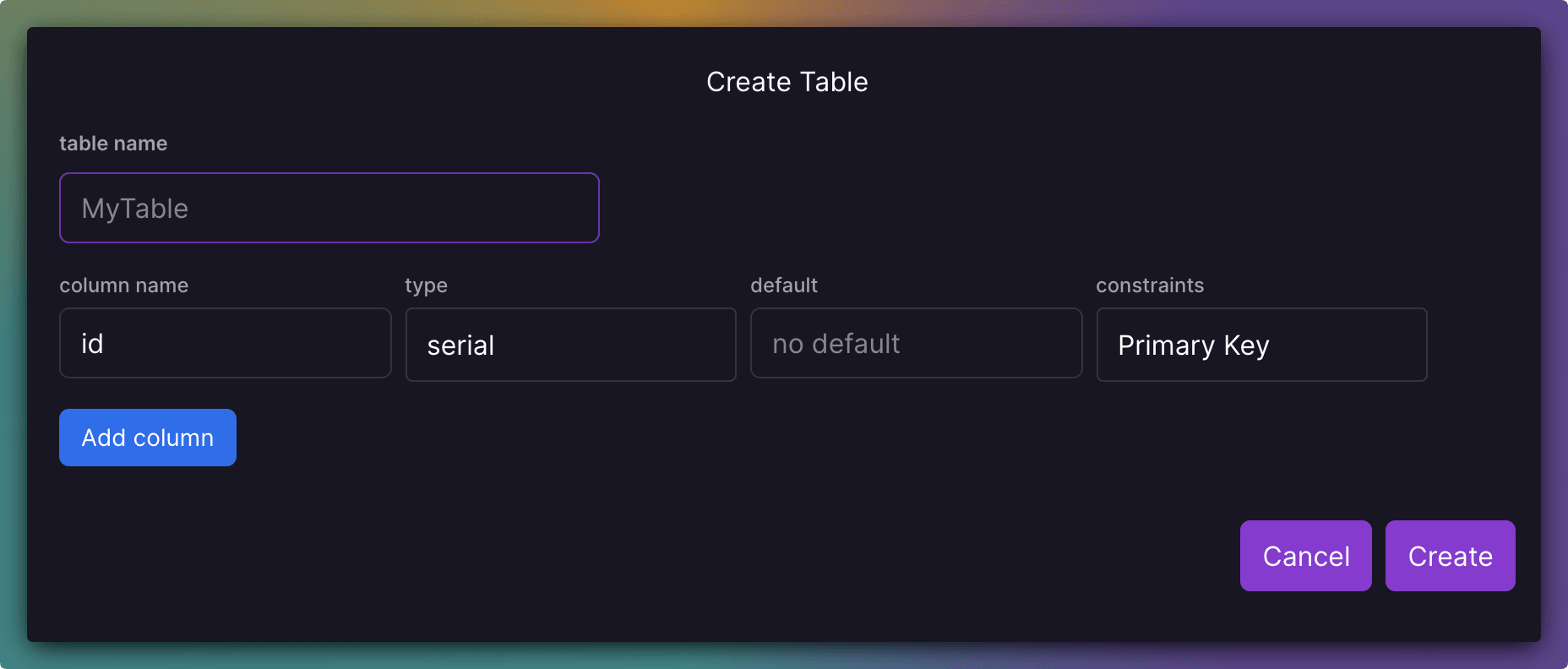Click the column name label
The width and height of the screenshot is (1568, 669).
(124, 286)
